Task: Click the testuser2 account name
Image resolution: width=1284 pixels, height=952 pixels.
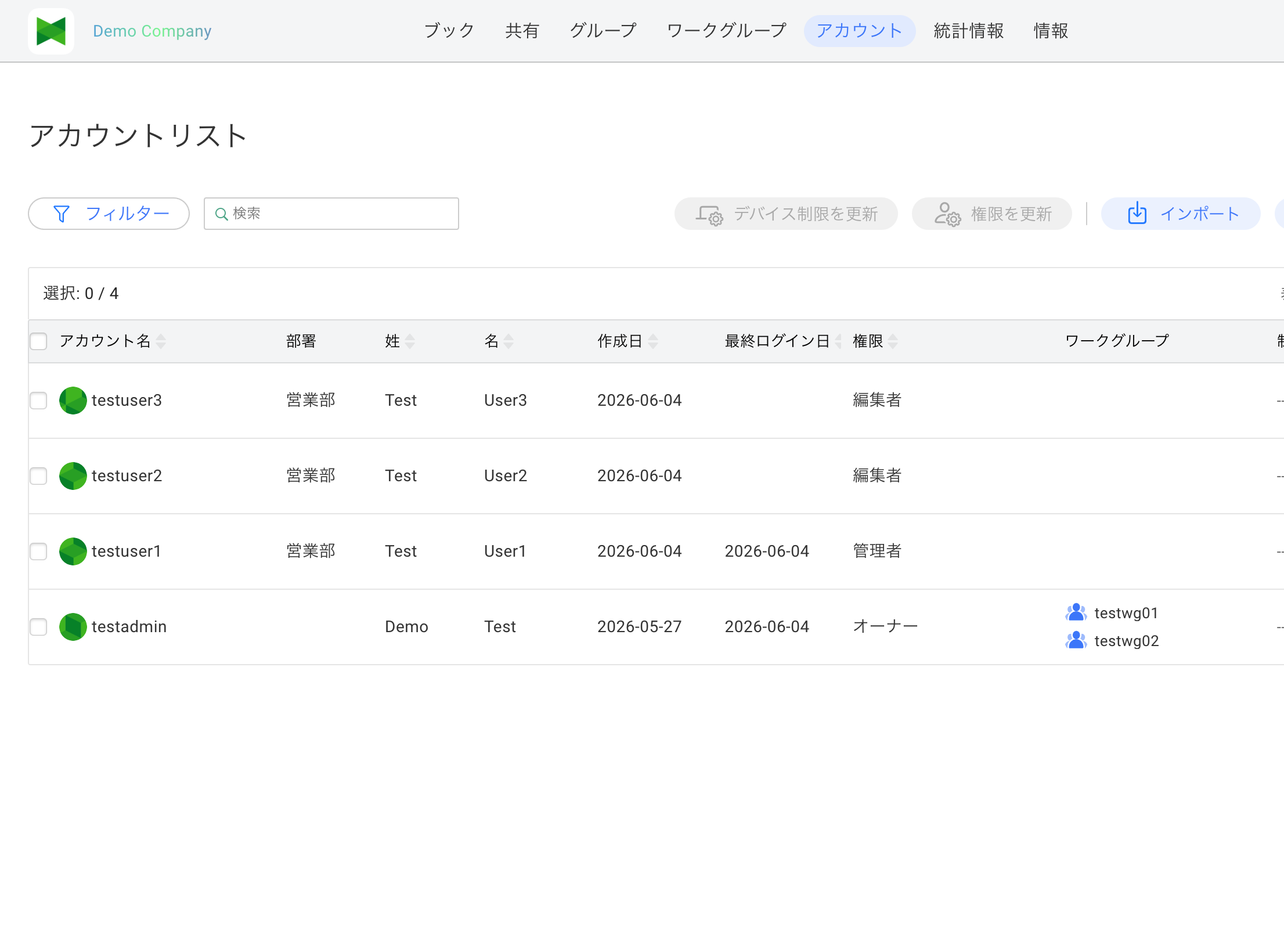Action: [x=127, y=476]
